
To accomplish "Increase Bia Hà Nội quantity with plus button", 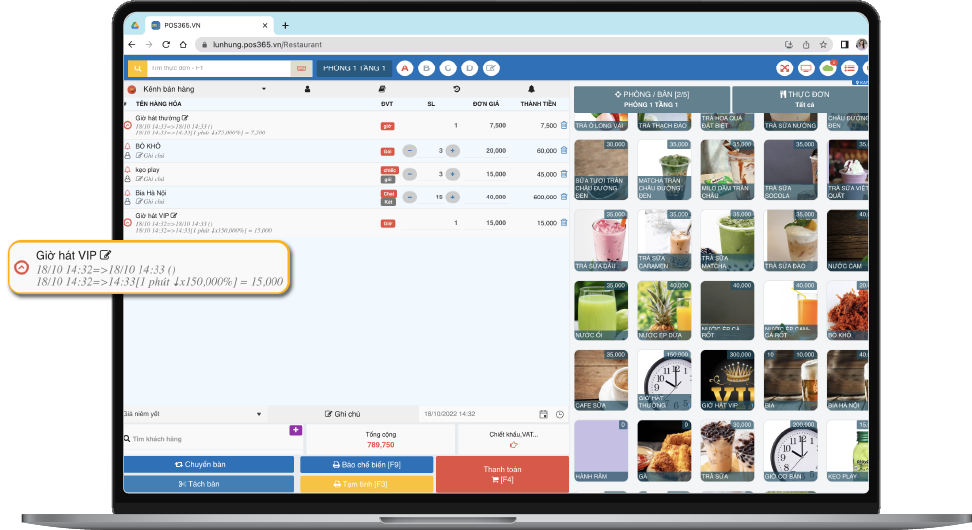I will [x=453, y=197].
